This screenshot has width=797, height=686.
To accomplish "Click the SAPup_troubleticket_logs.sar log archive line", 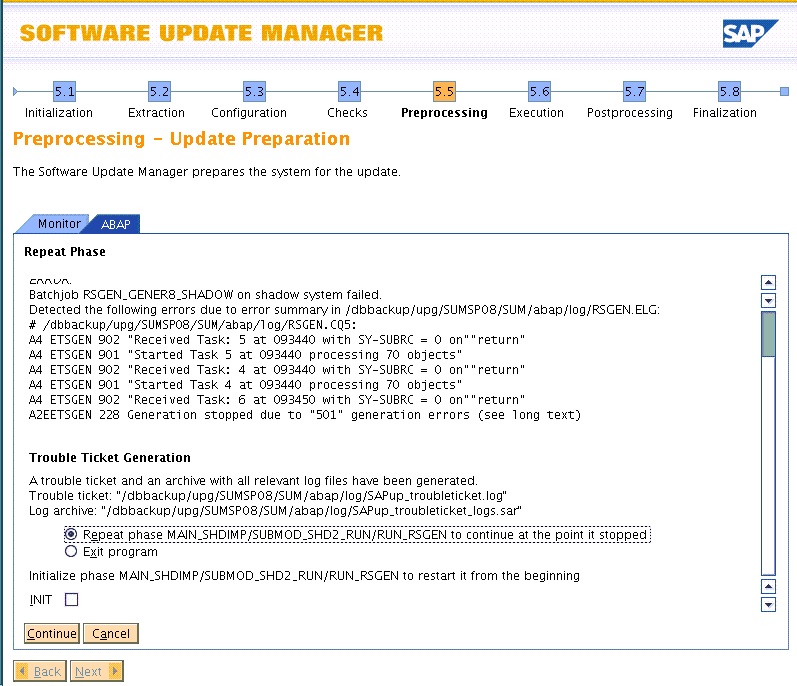I will [275, 510].
